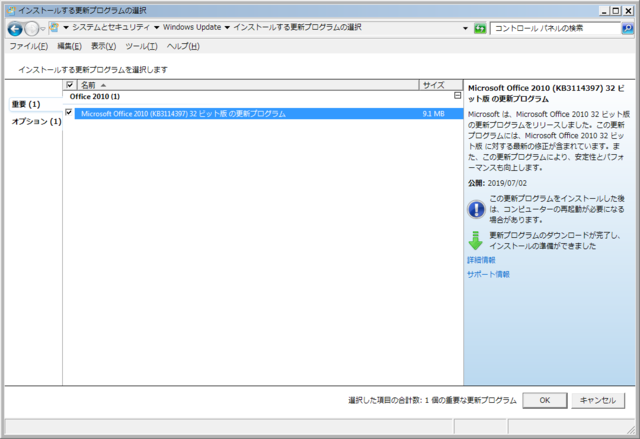Open the ファイル(F) menu
The image size is (640, 439).
(29, 46)
